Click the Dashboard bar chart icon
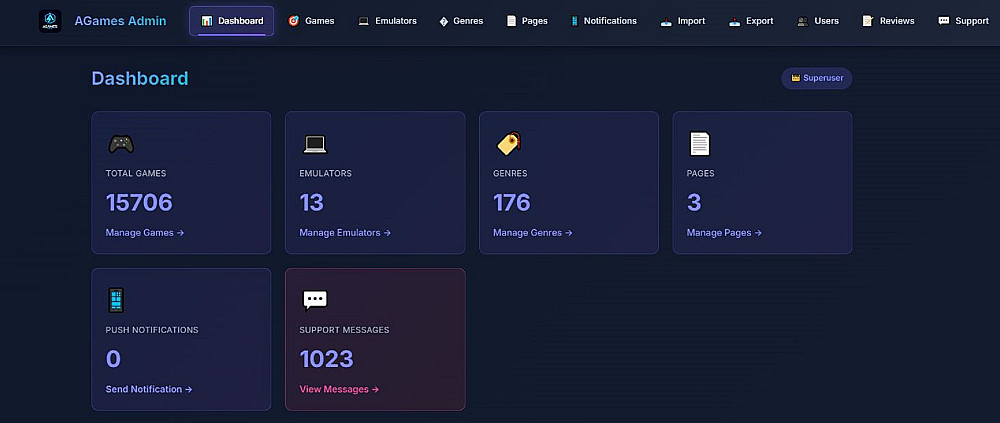Image resolution: width=1000 pixels, height=423 pixels. [x=207, y=21]
